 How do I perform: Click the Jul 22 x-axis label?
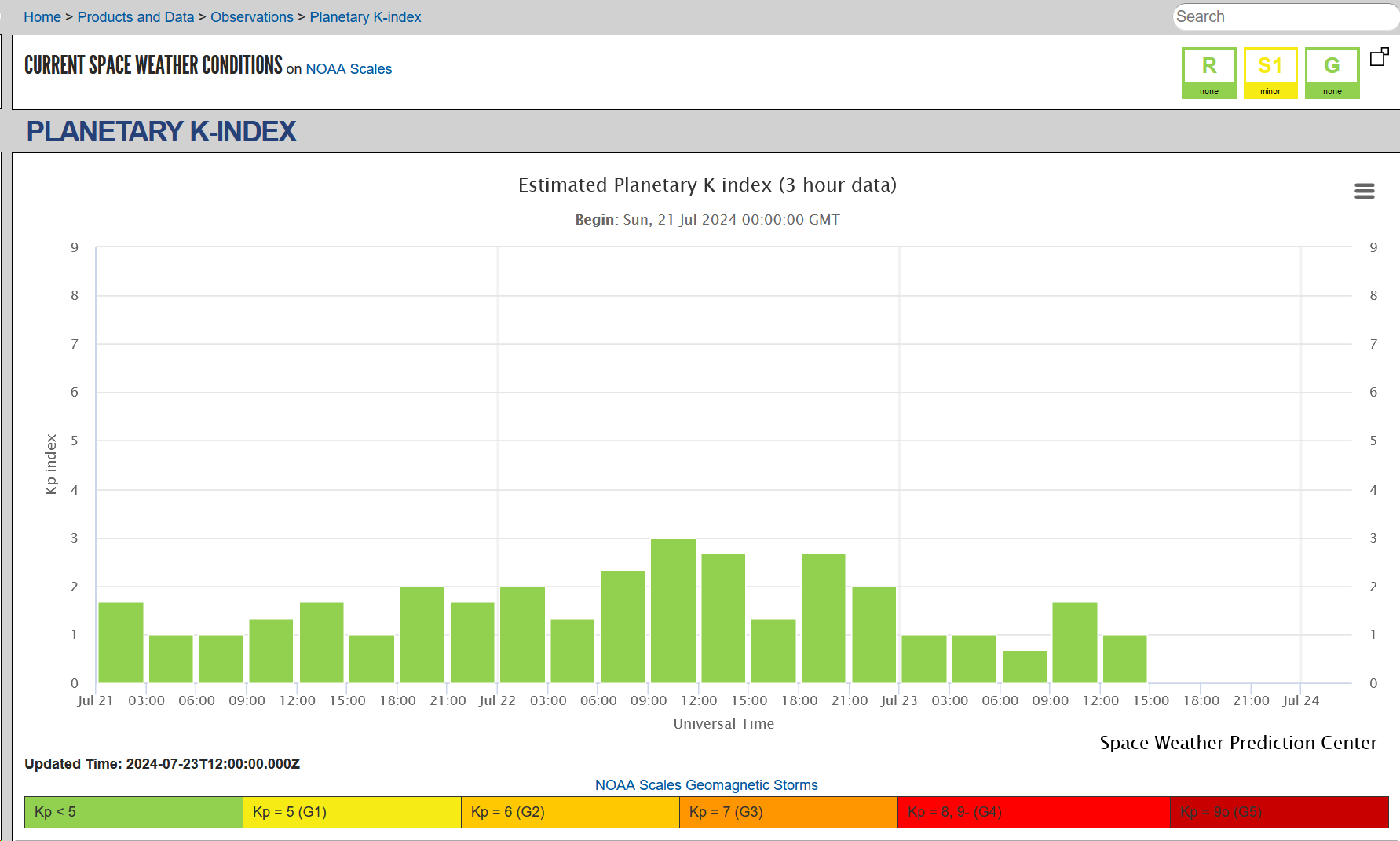tap(497, 700)
